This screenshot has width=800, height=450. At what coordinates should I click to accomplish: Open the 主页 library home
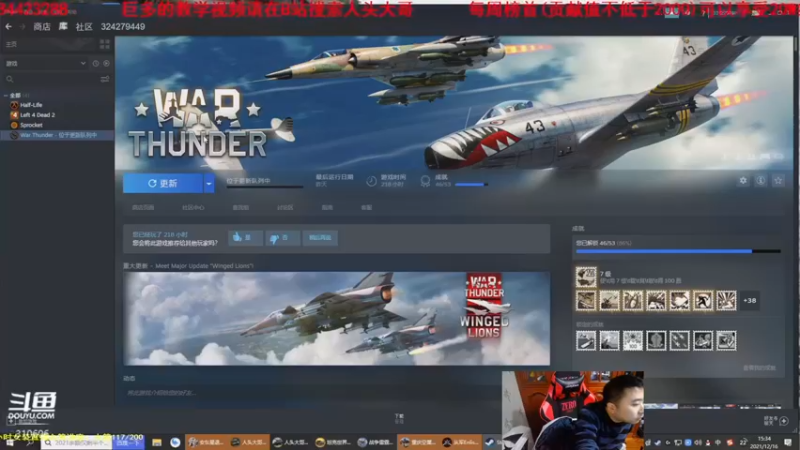pos(11,44)
